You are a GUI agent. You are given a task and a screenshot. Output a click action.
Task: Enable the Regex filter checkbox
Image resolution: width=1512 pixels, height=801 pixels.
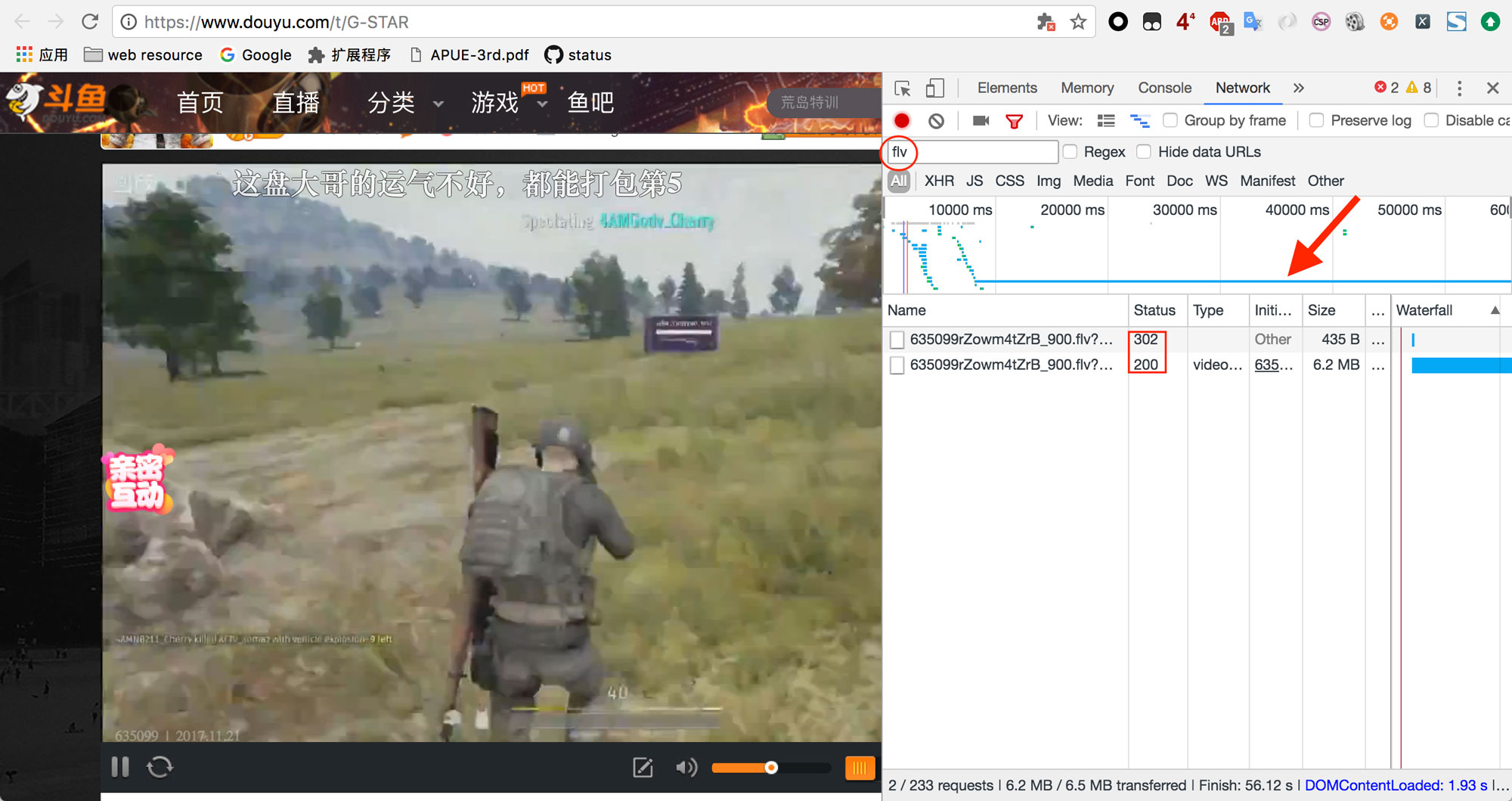click(1070, 152)
